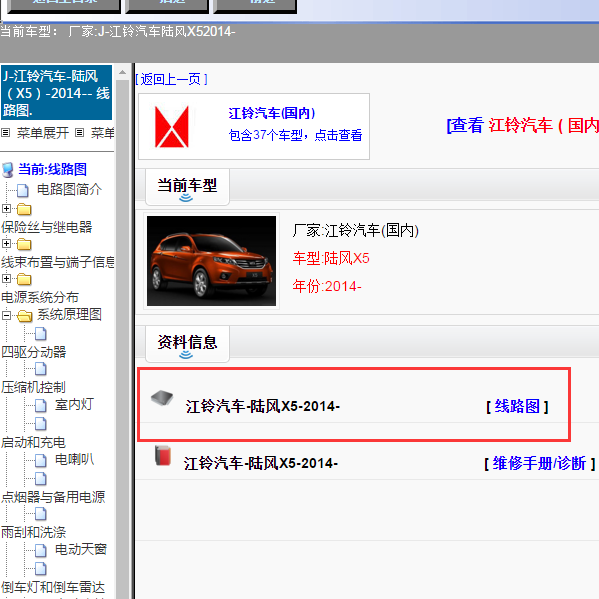Click the 当前:线路图 computer icon
Image resolution: width=599 pixels, height=599 pixels.
(x=8, y=170)
